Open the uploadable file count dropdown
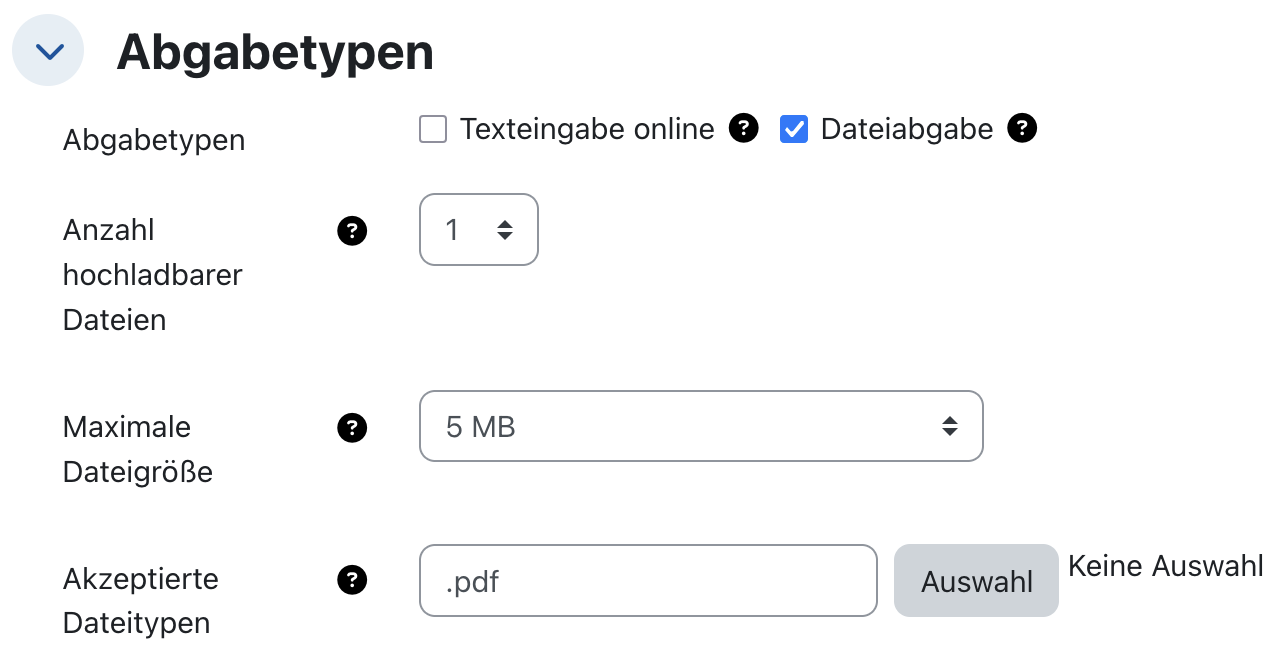This screenshot has width=1284, height=664. [478, 230]
